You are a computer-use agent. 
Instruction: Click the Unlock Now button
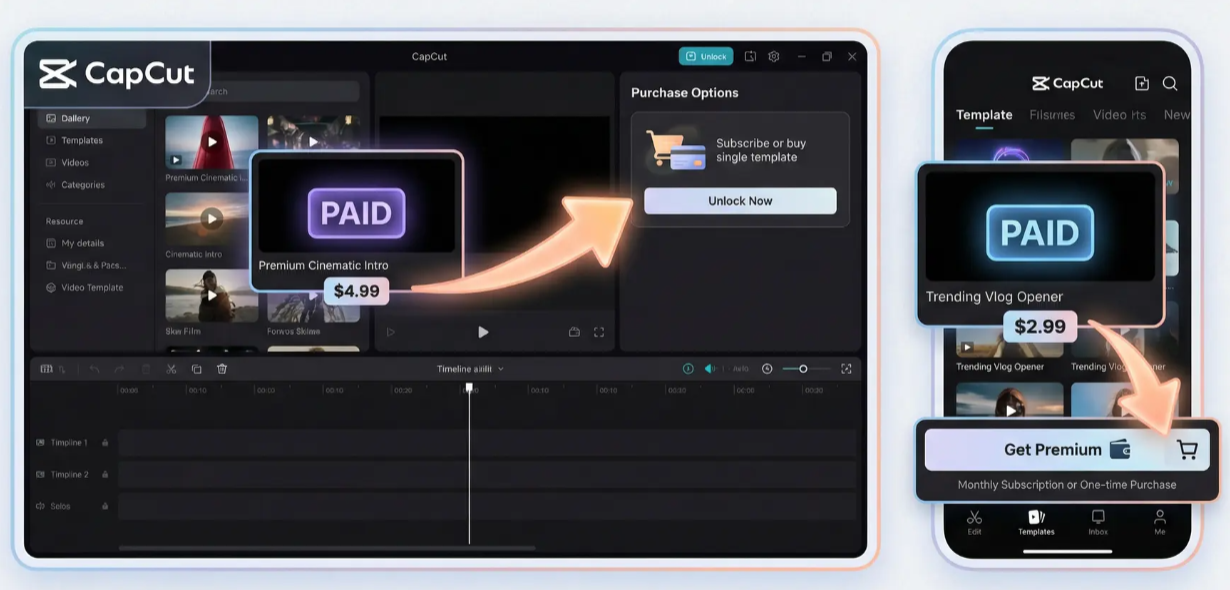(x=740, y=201)
